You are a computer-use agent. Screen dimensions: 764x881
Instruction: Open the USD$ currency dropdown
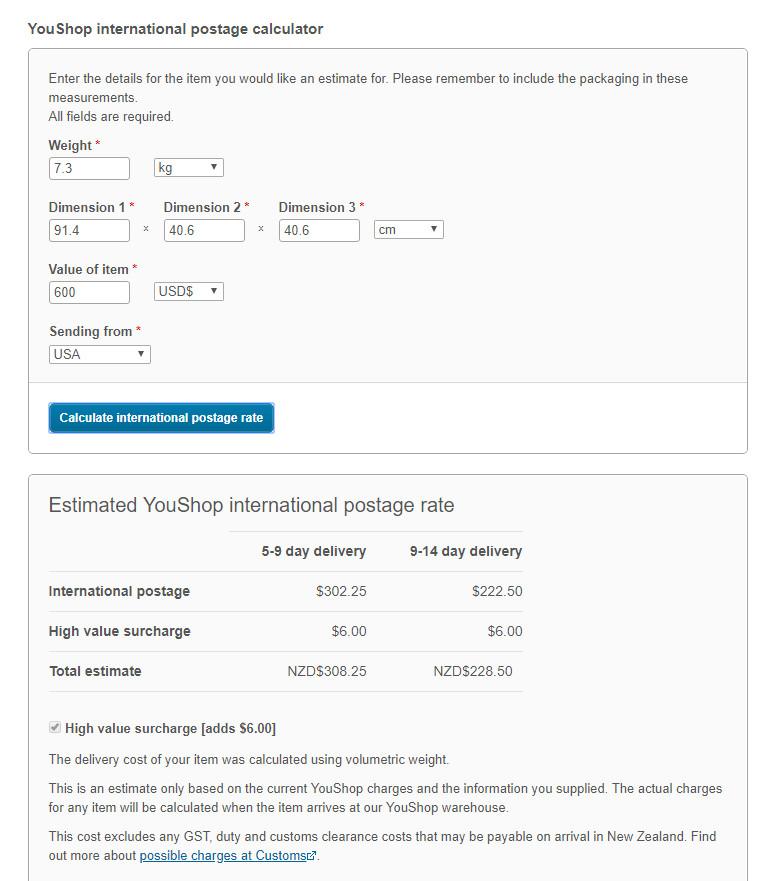click(189, 291)
